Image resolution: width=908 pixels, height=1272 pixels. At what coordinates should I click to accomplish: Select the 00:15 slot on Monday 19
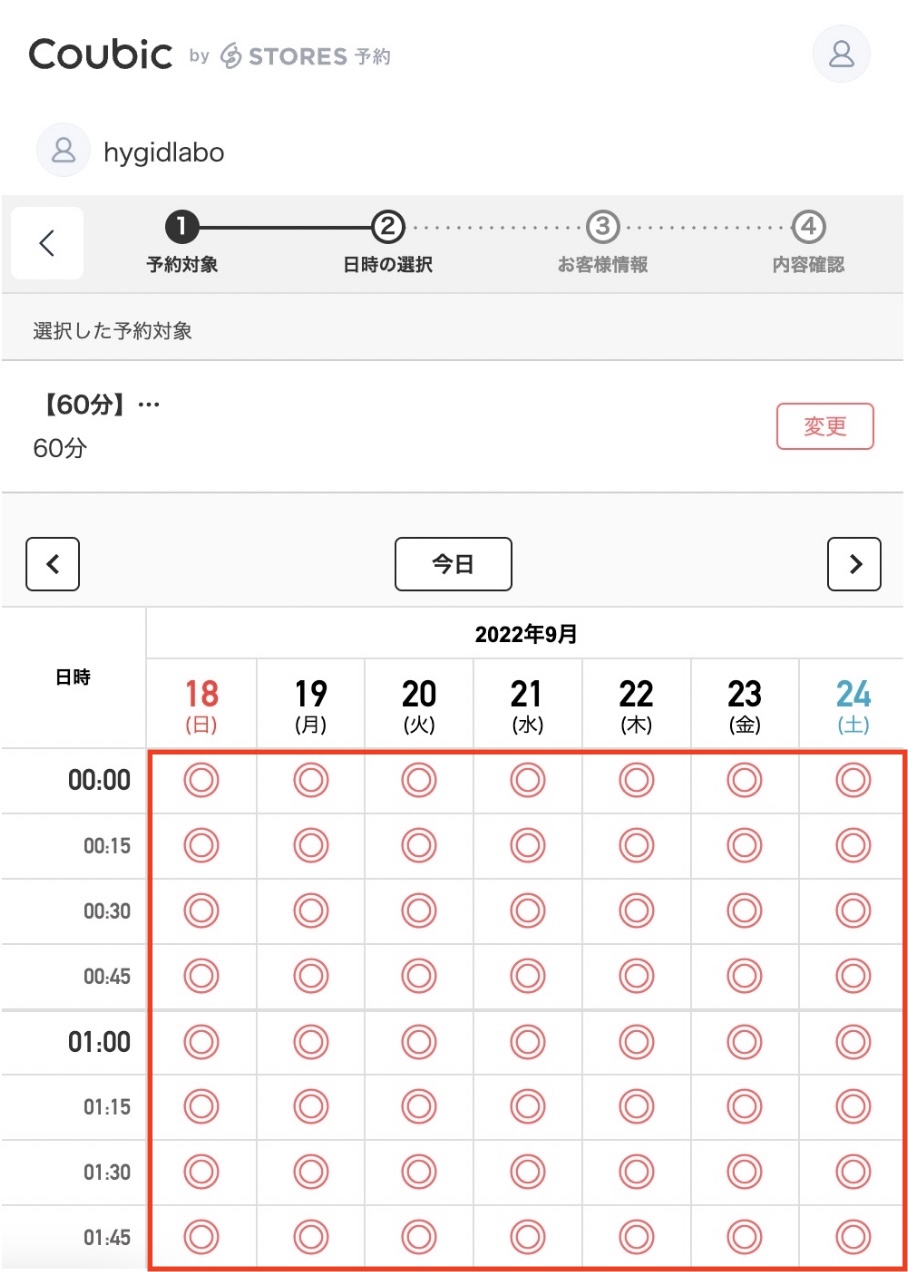point(310,846)
